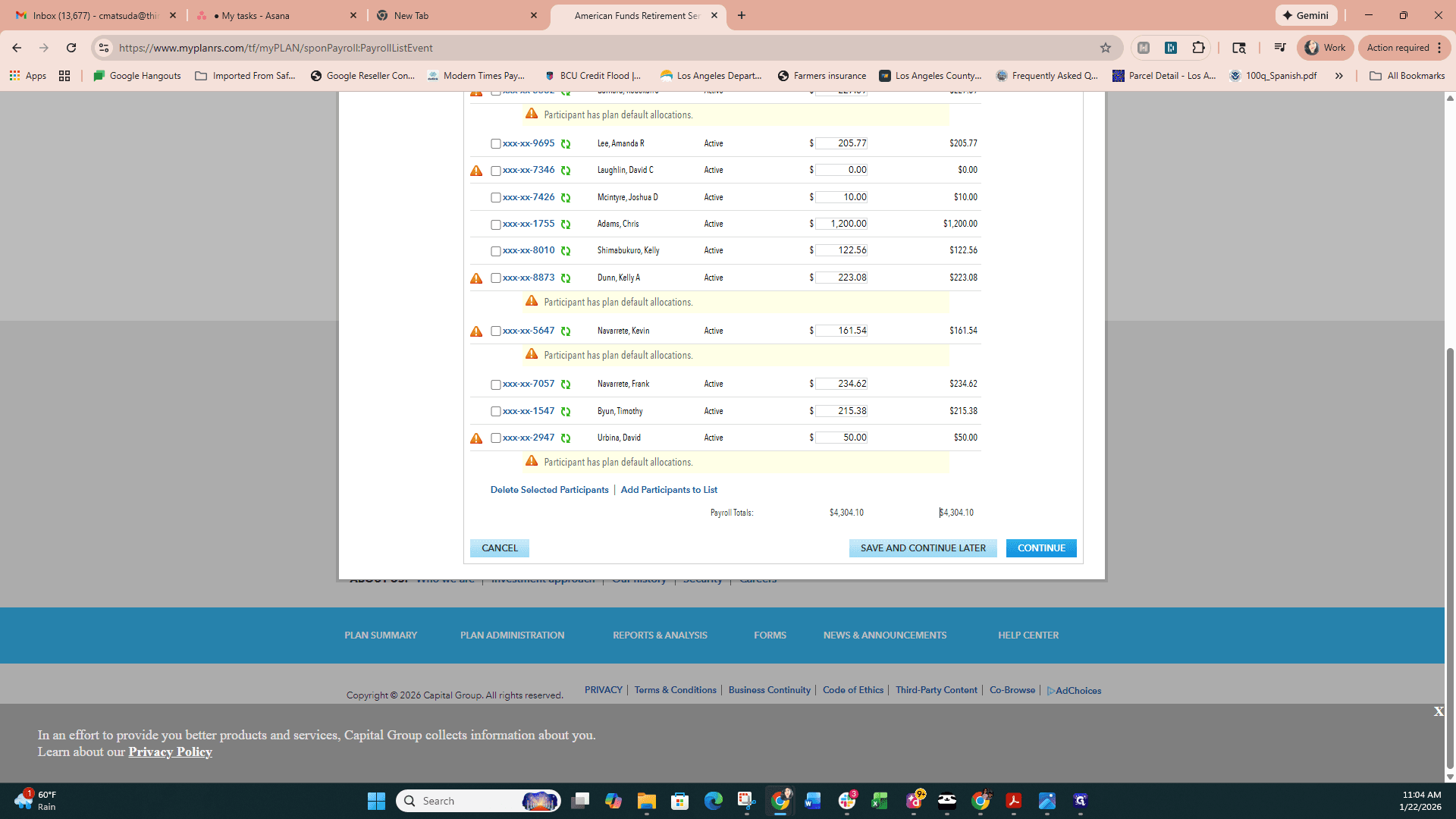Click warning icon beside Dunn, Kelly A

click(476, 278)
